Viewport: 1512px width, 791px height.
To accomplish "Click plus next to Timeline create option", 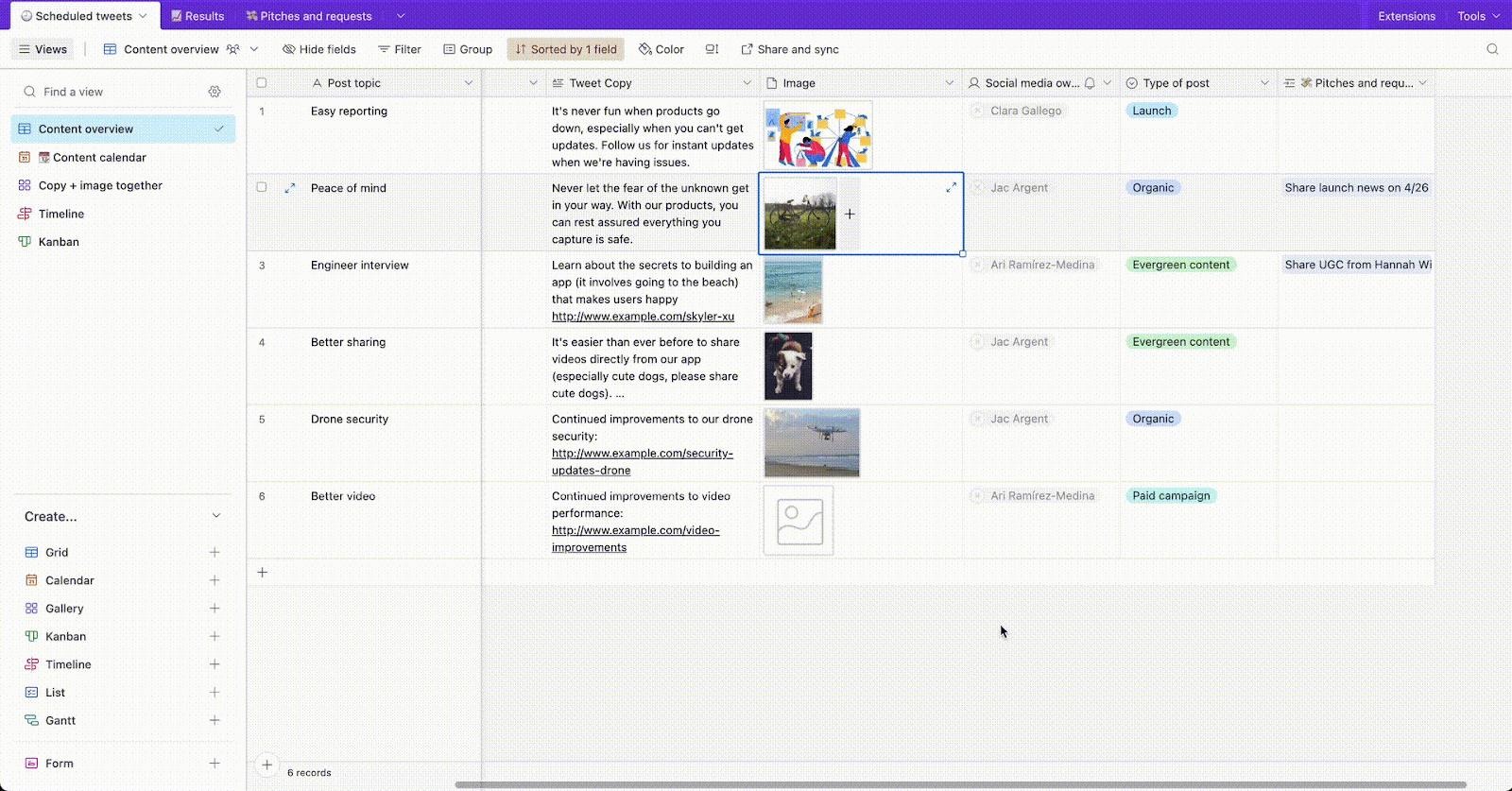I will 215,664.
